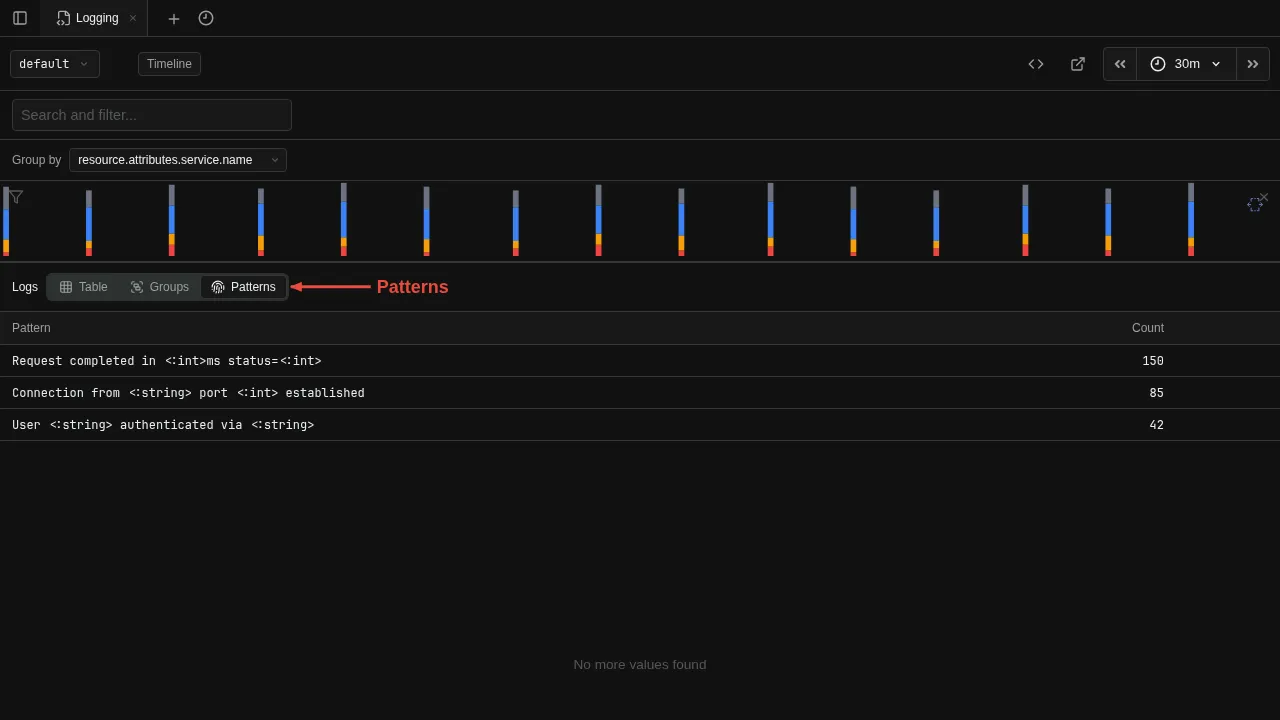
Task: Toggle the sidebar panel icon
Action: pos(20,18)
